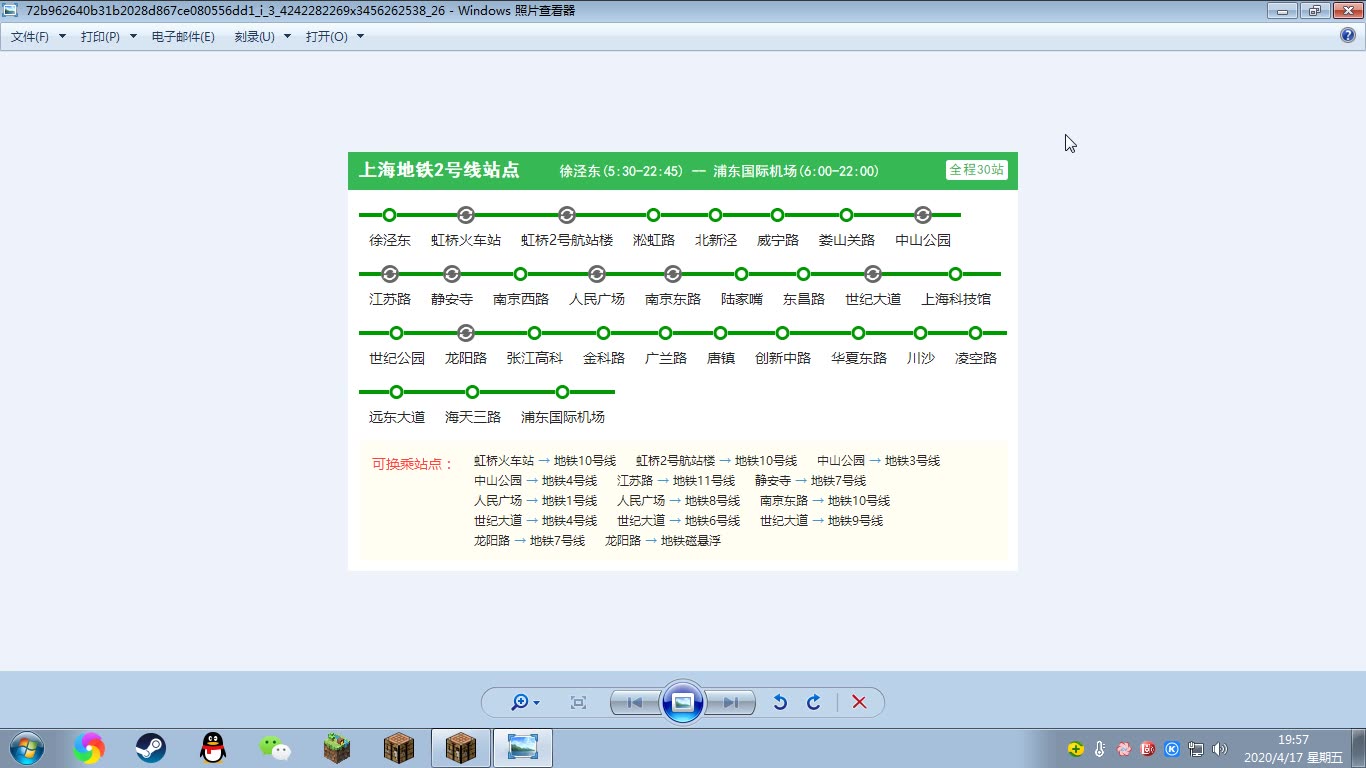
Task: Expand the 刻录(U) menu
Action: (262, 36)
